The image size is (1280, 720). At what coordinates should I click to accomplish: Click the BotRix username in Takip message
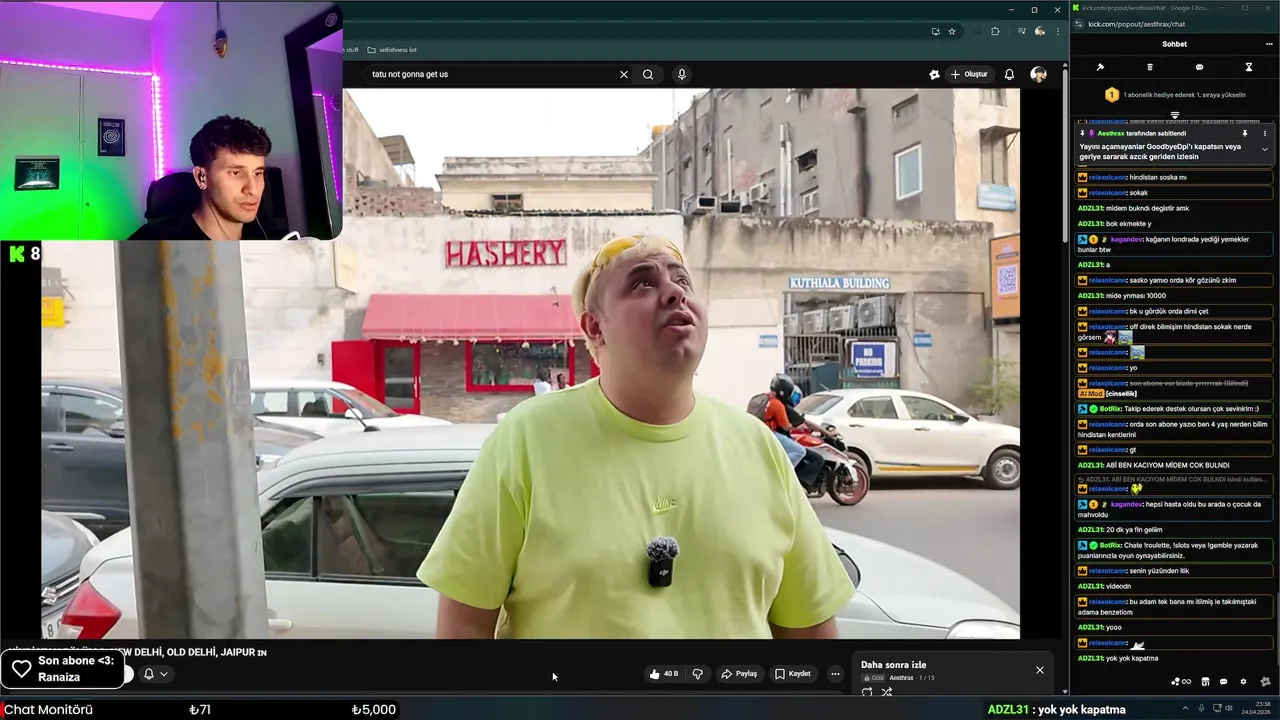click(x=1111, y=408)
